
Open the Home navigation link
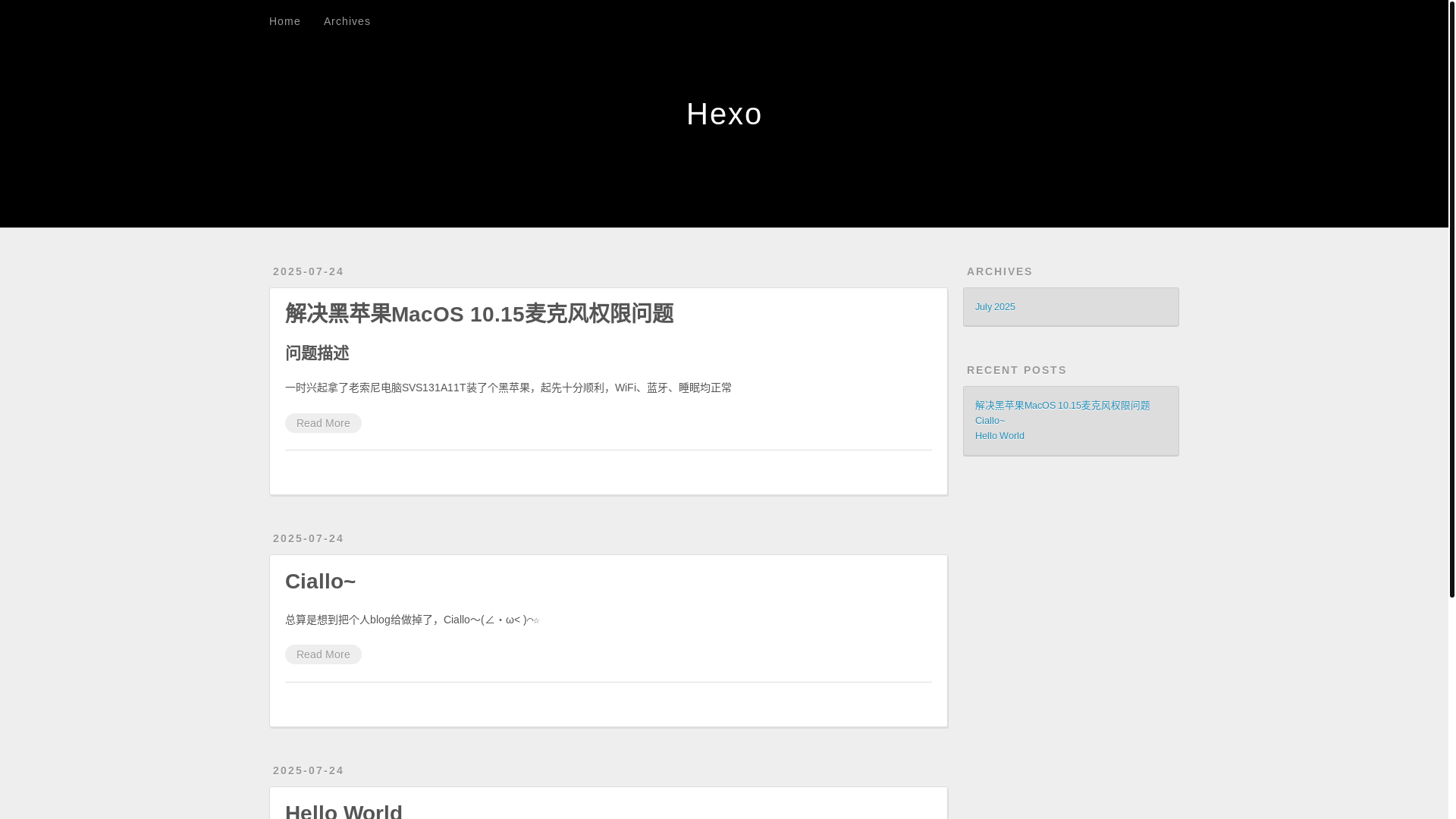284,21
